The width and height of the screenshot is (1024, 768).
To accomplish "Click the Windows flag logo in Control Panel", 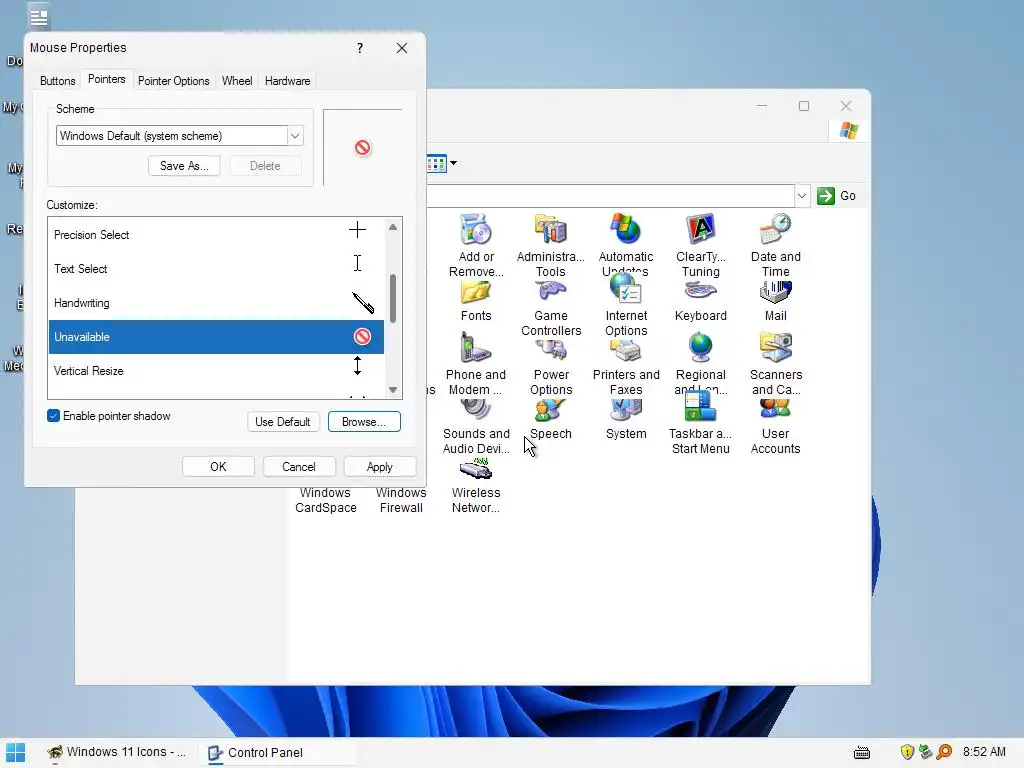I will click(848, 131).
